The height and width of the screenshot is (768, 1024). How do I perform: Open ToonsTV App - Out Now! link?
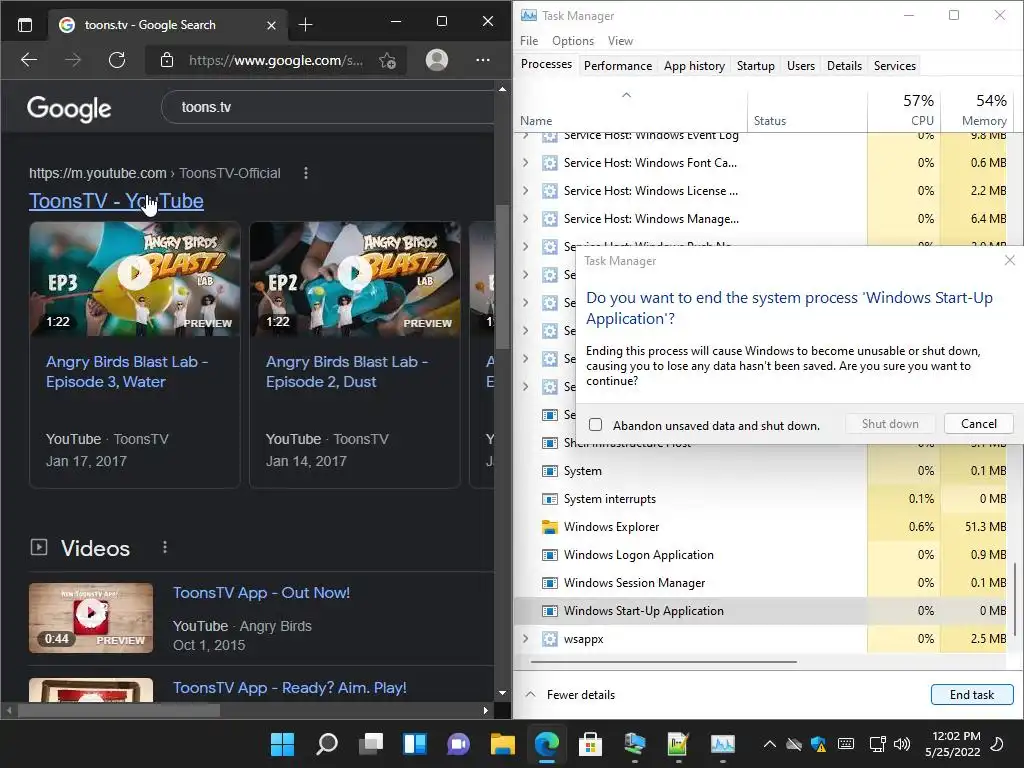coord(261,593)
